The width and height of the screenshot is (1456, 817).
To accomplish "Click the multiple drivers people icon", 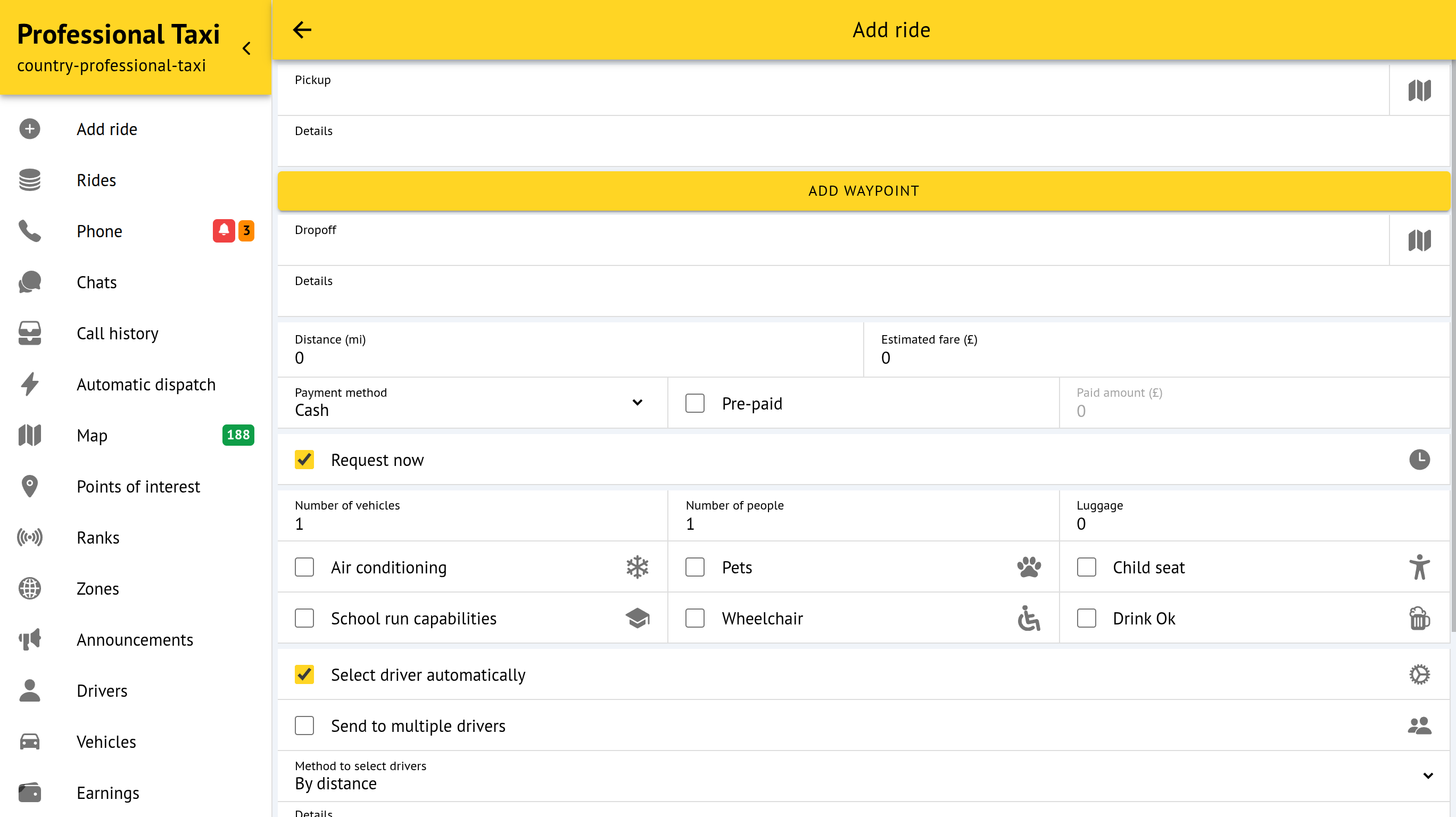I will coord(1419,726).
